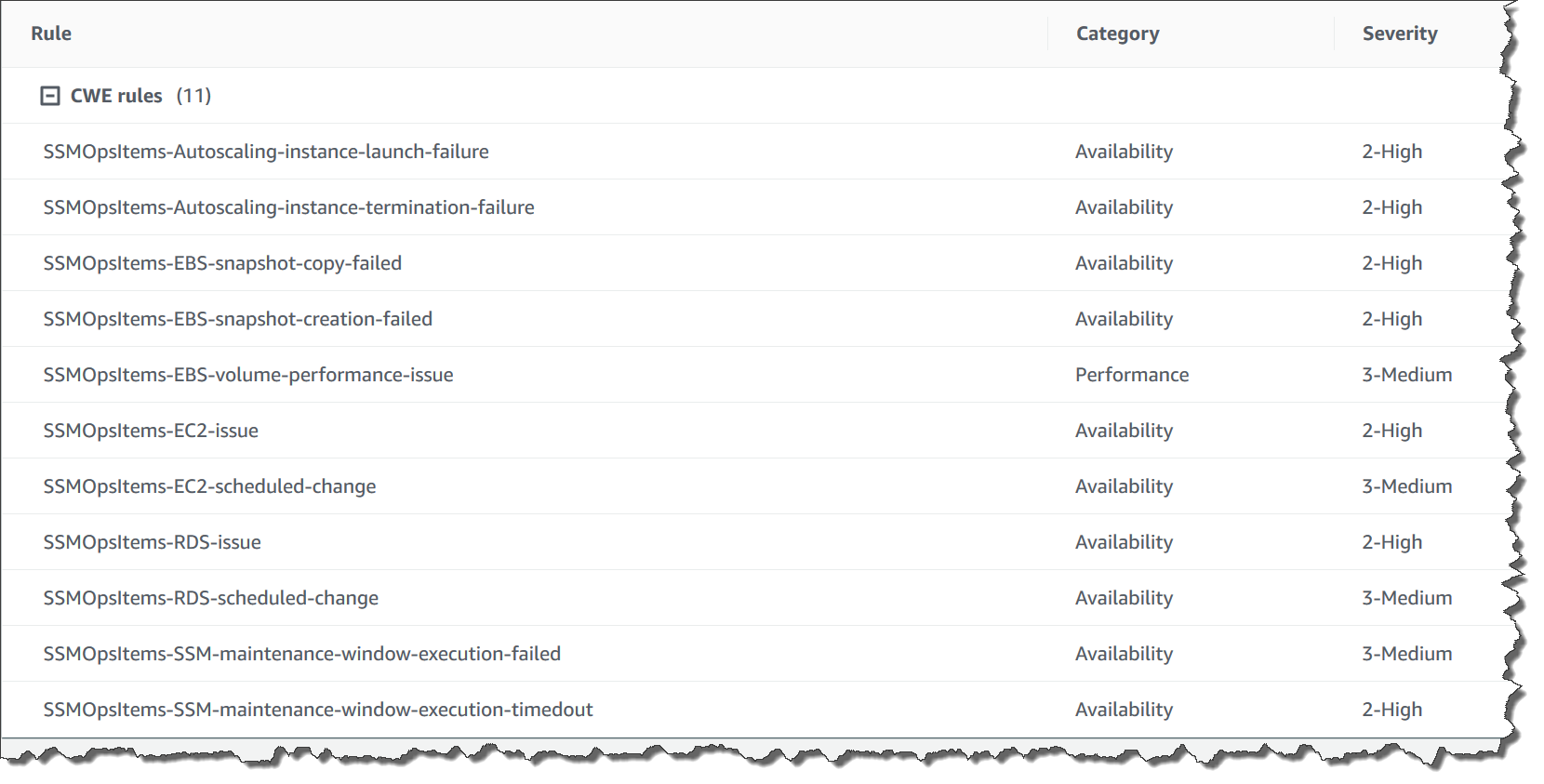Select SSMOpsItems-EBS-snapshot-copy-failed rule
1544x784 pixels.
(x=222, y=263)
